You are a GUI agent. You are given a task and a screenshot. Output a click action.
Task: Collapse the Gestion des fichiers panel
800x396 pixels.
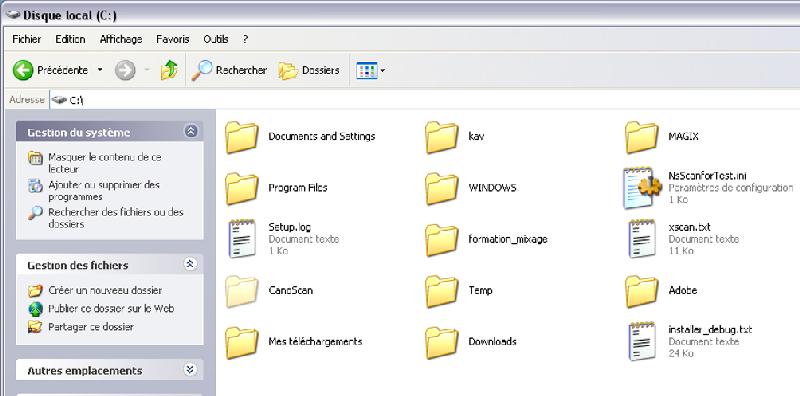click(190, 264)
